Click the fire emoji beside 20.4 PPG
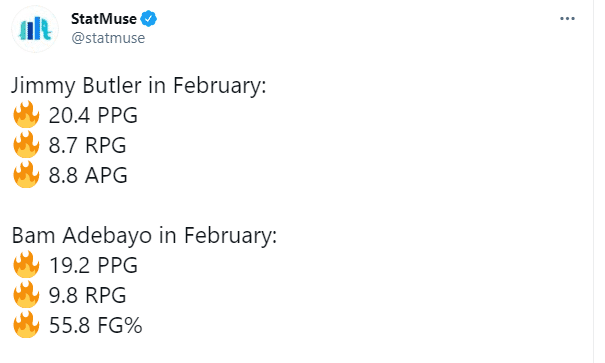605x363 pixels. (x=26, y=114)
